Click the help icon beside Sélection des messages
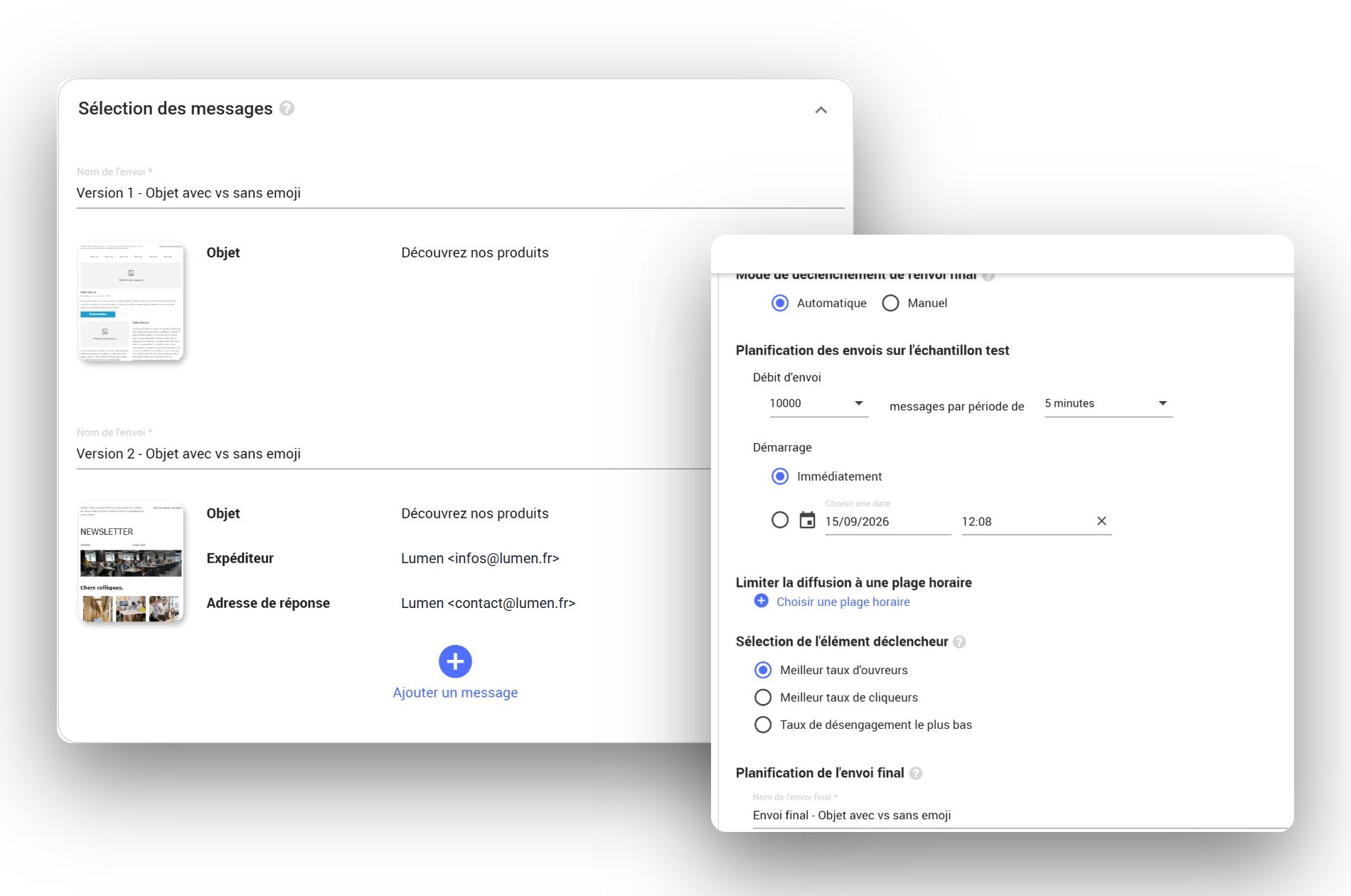The image size is (1351, 896). [x=287, y=108]
